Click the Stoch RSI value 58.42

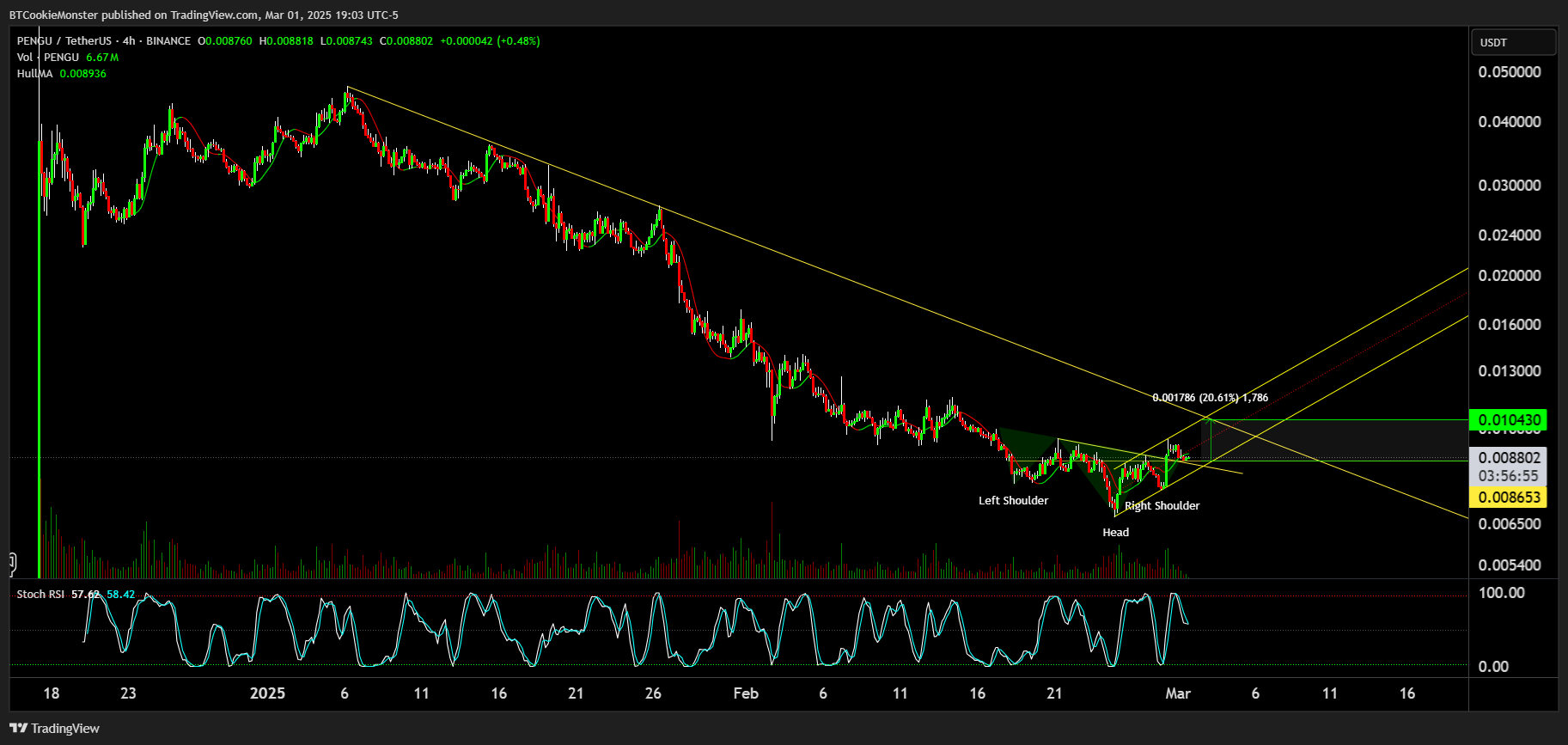pyautogui.click(x=120, y=594)
